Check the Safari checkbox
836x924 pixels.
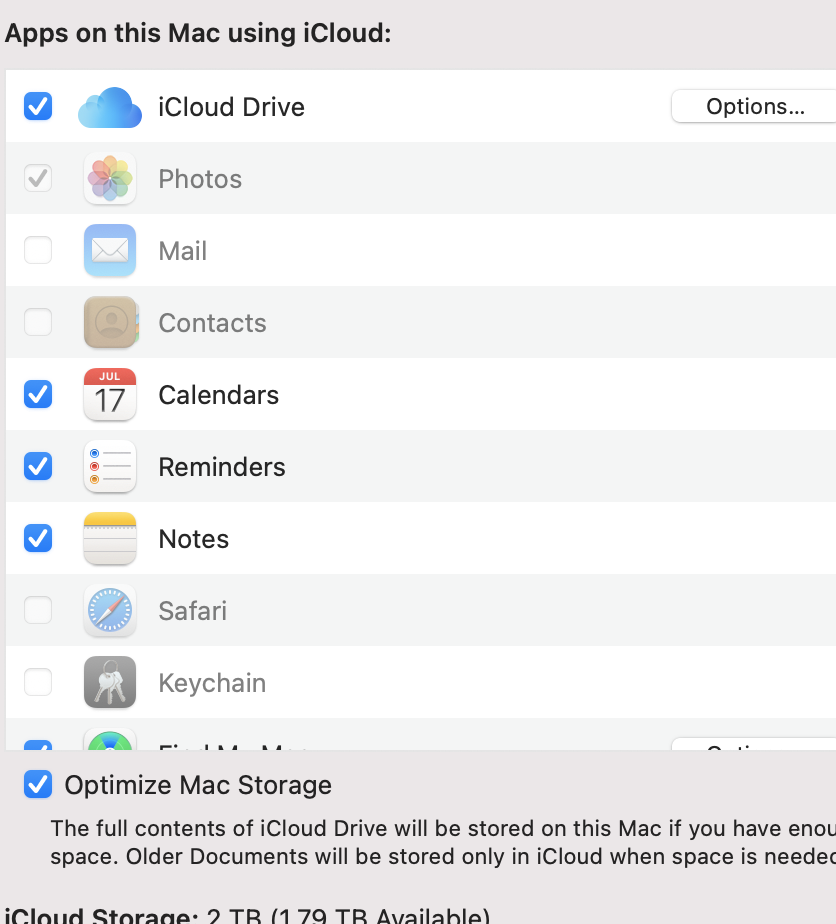(x=38, y=611)
